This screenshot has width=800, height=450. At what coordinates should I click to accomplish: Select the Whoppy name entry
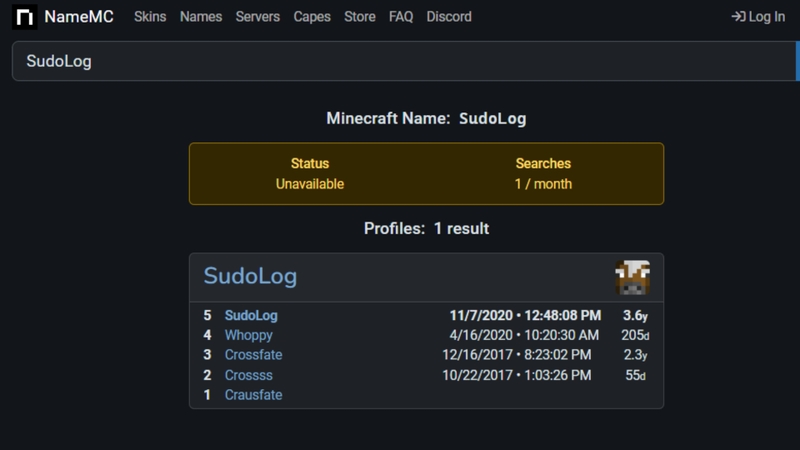[x=248, y=335]
